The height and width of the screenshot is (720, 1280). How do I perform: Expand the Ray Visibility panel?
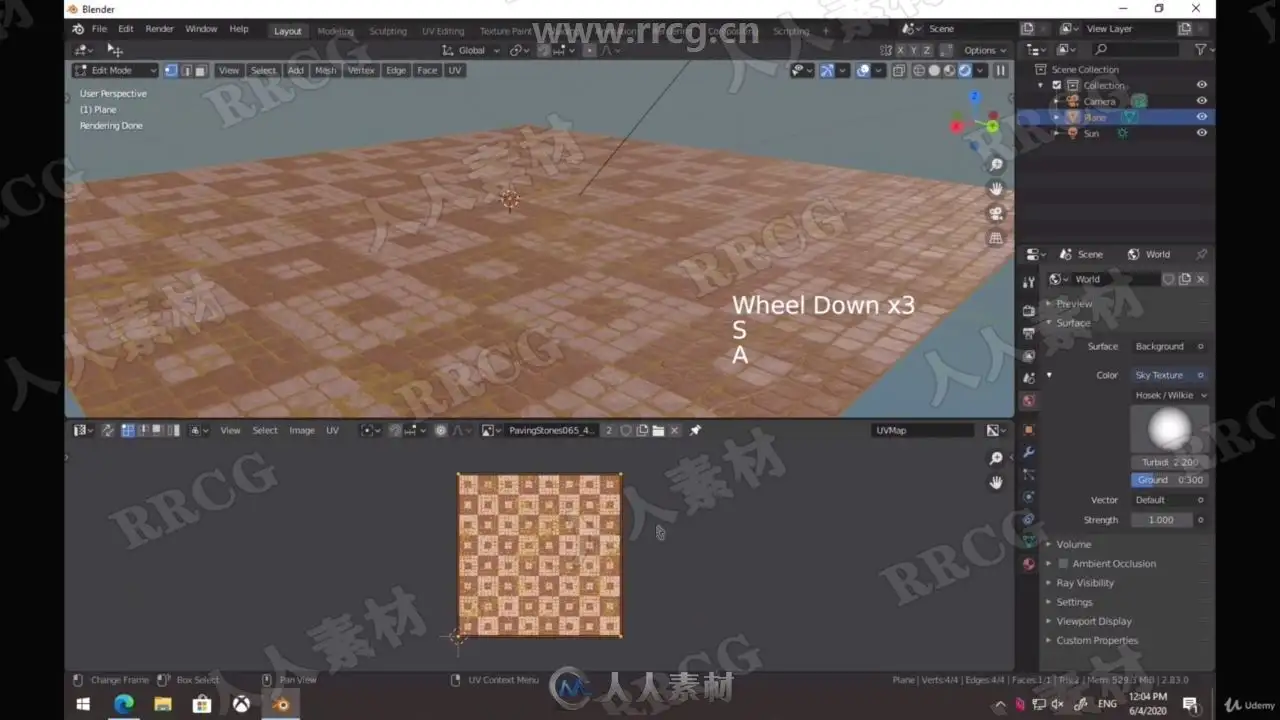tap(1084, 583)
